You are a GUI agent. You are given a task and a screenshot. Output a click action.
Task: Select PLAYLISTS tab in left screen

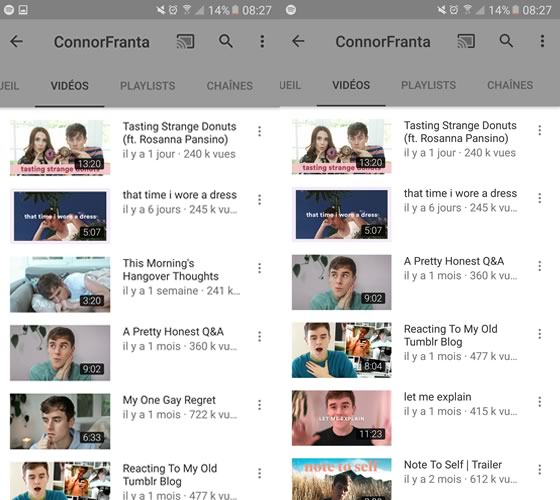[148, 86]
